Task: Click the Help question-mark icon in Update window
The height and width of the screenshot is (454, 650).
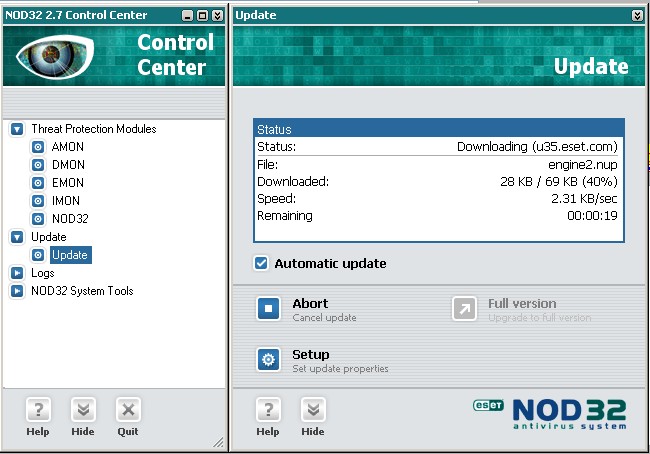Action: [x=268, y=410]
